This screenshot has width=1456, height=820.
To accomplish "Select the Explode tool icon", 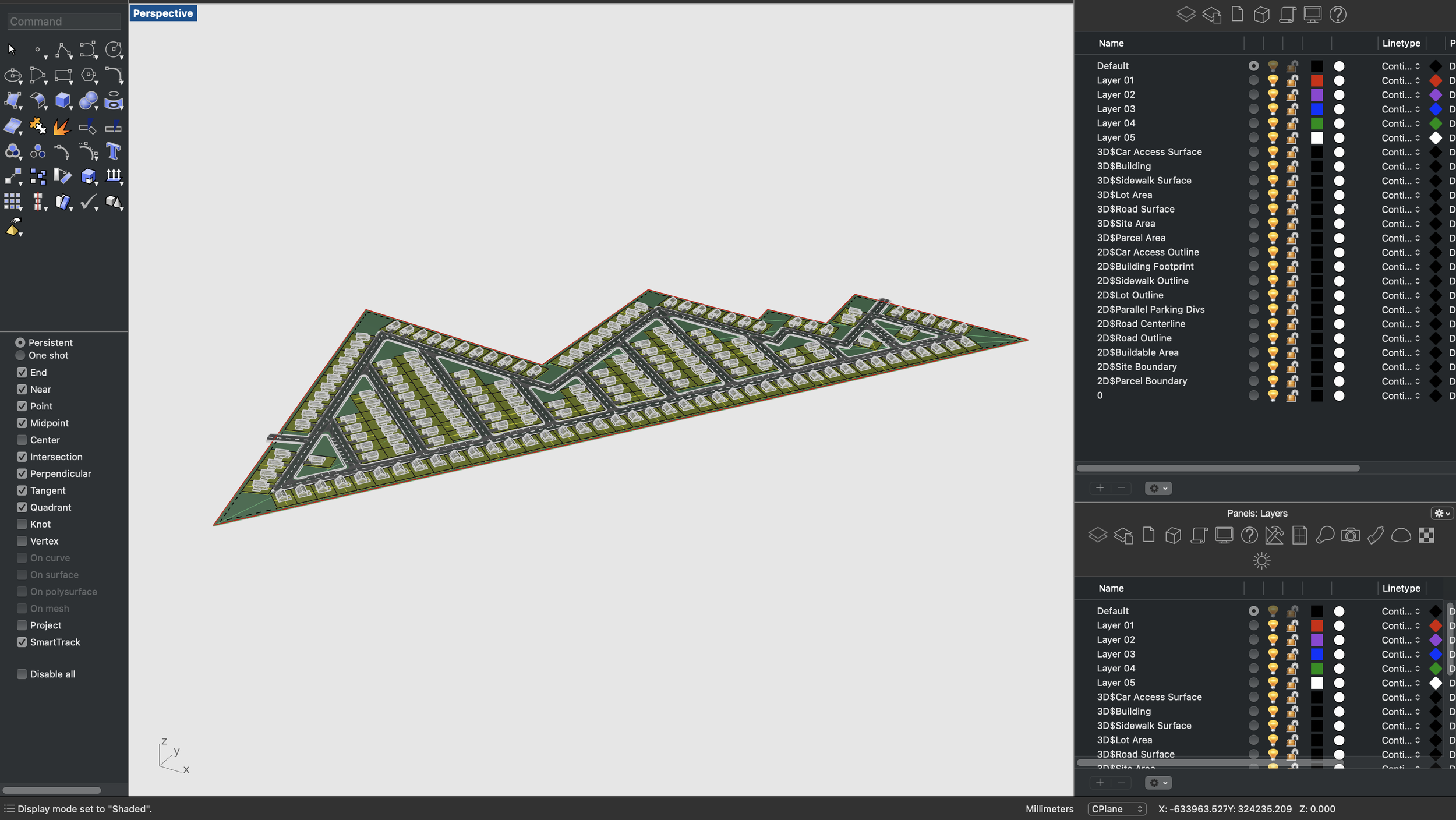I will point(62,126).
